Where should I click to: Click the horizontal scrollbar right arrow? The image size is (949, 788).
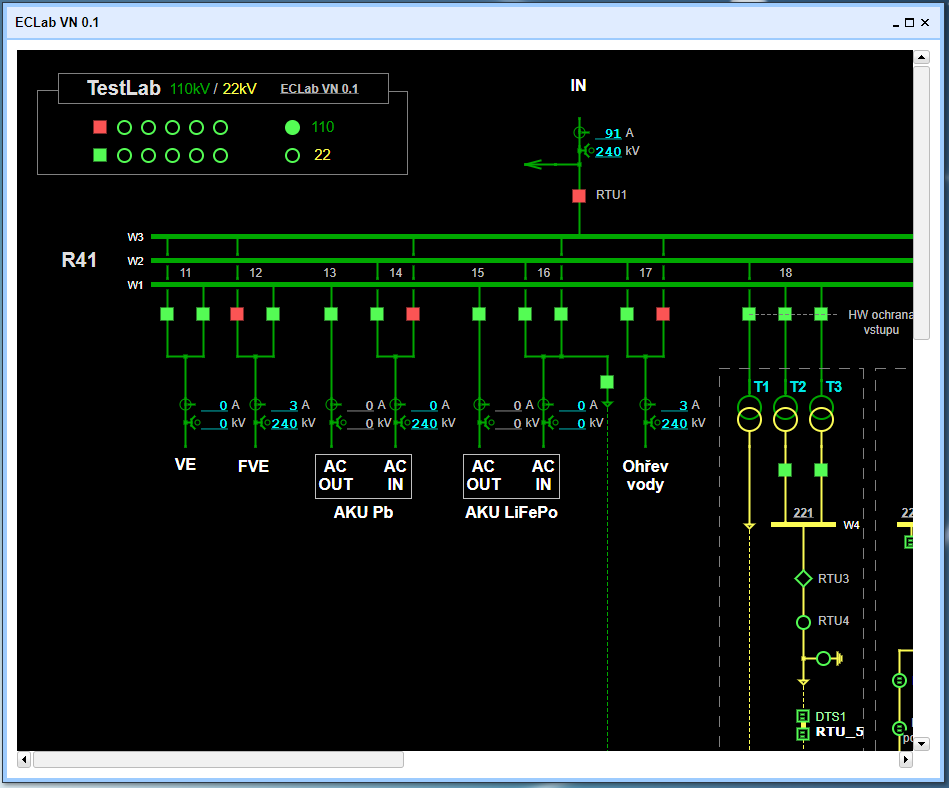tap(906, 759)
